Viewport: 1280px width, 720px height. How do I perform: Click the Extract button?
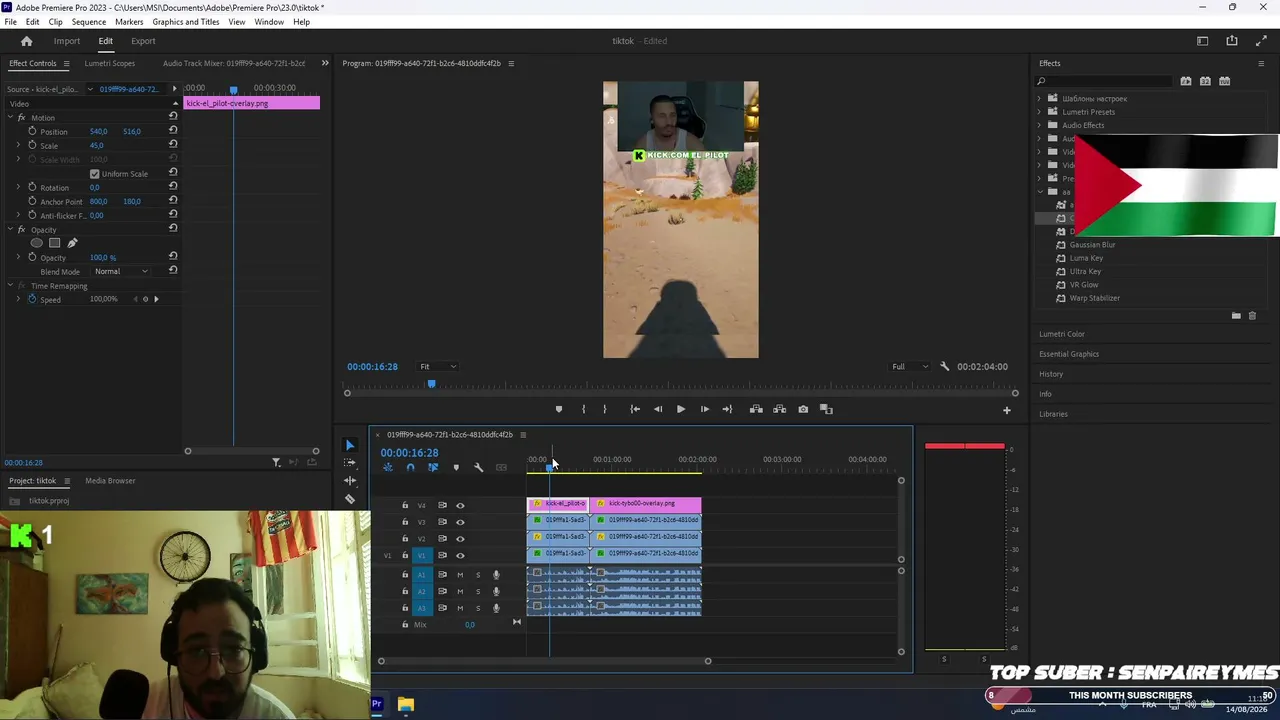click(x=779, y=409)
